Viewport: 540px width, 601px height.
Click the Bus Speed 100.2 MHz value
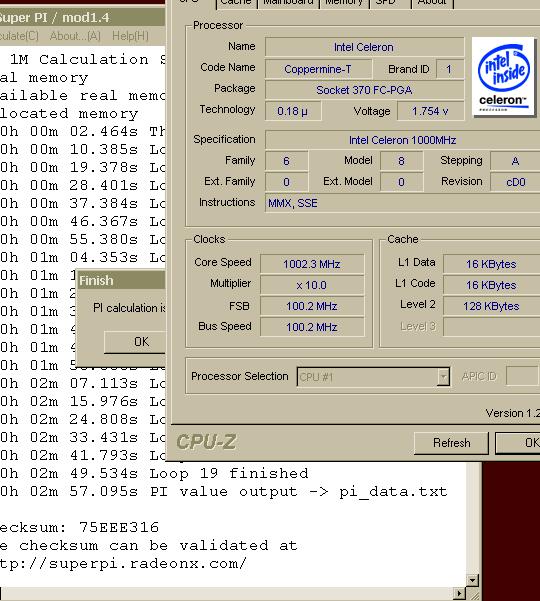point(312,327)
